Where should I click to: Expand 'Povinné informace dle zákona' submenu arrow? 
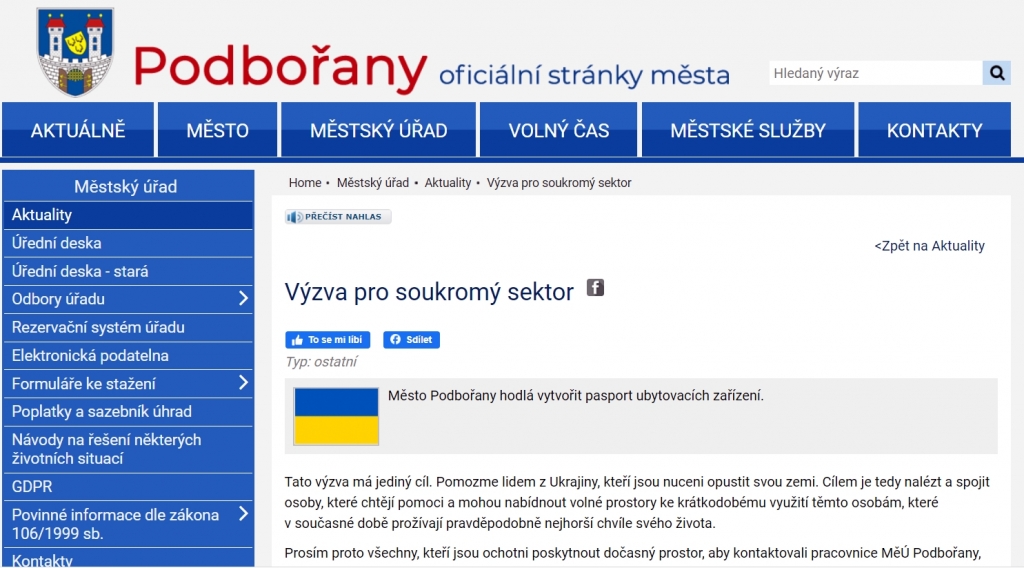243,515
